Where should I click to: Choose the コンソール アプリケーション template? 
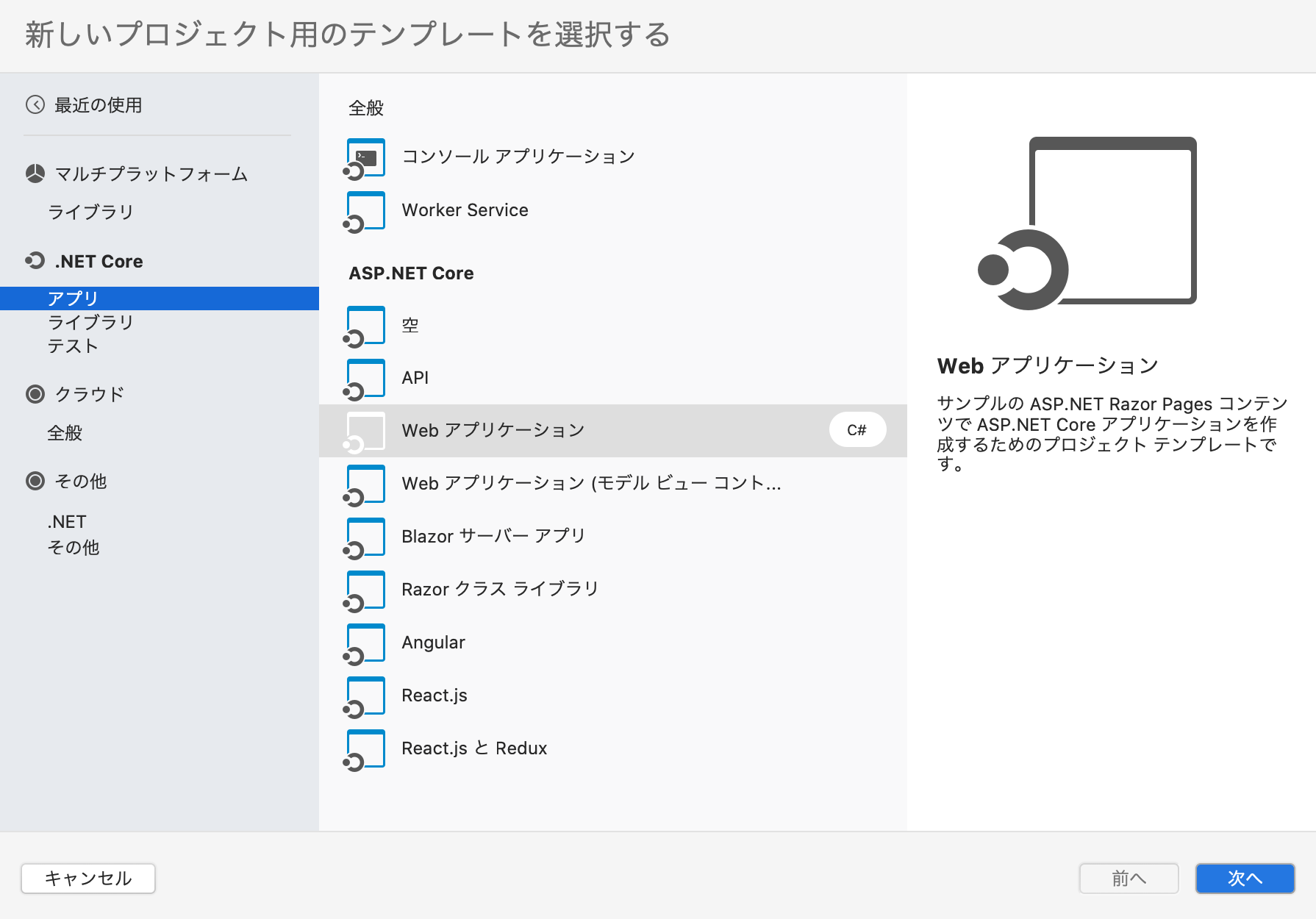(x=613, y=157)
